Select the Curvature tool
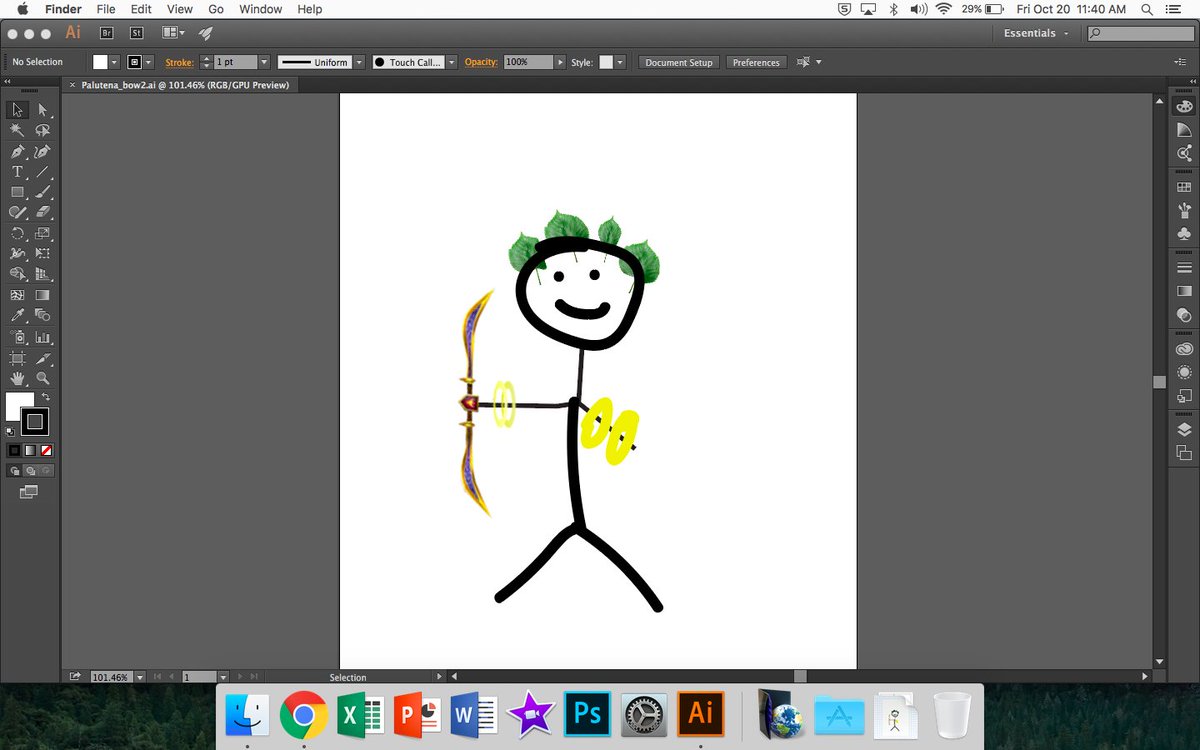The height and width of the screenshot is (750, 1200). click(43, 152)
